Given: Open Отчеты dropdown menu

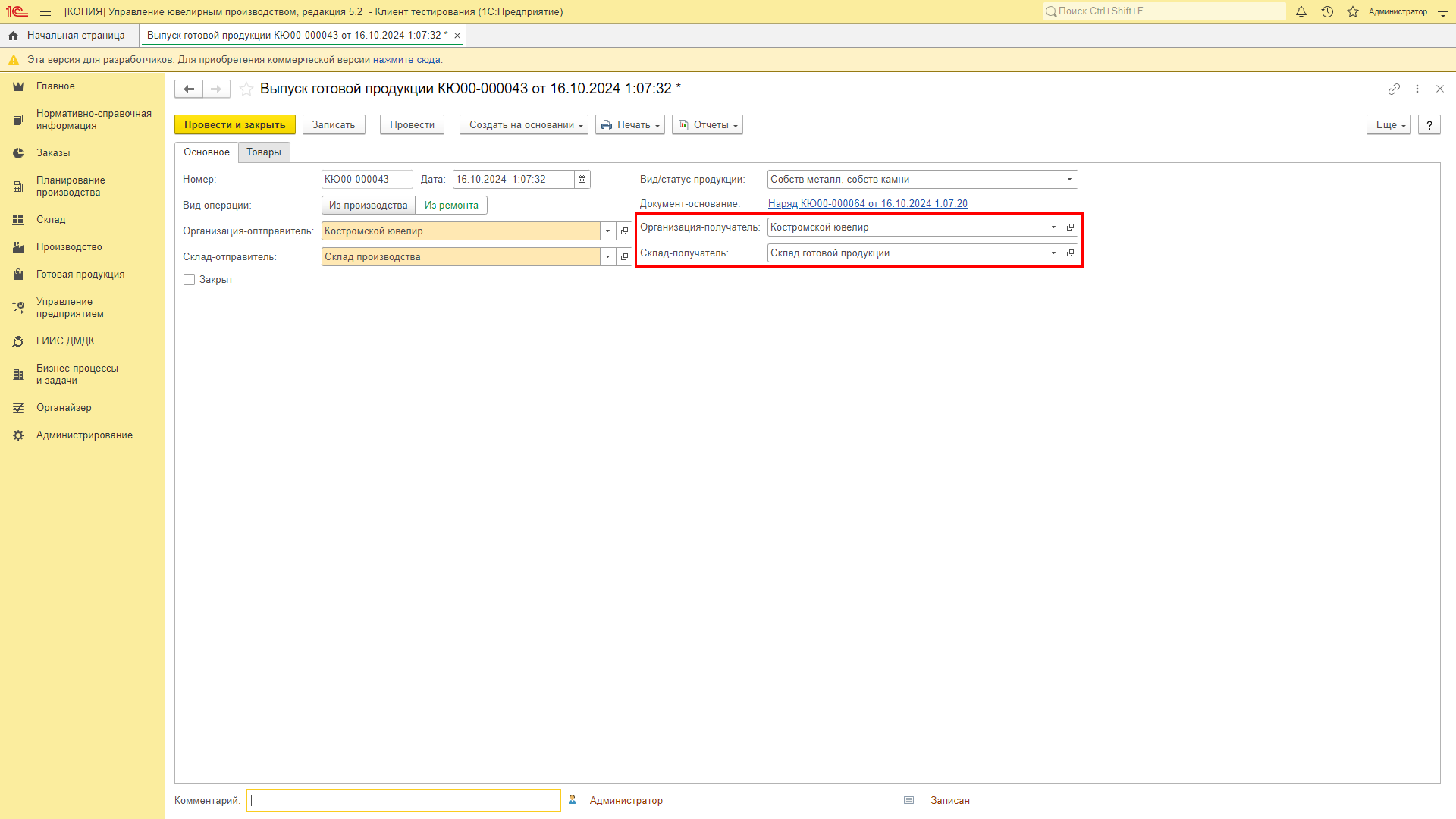Looking at the screenshot, I should pos(708,125).
